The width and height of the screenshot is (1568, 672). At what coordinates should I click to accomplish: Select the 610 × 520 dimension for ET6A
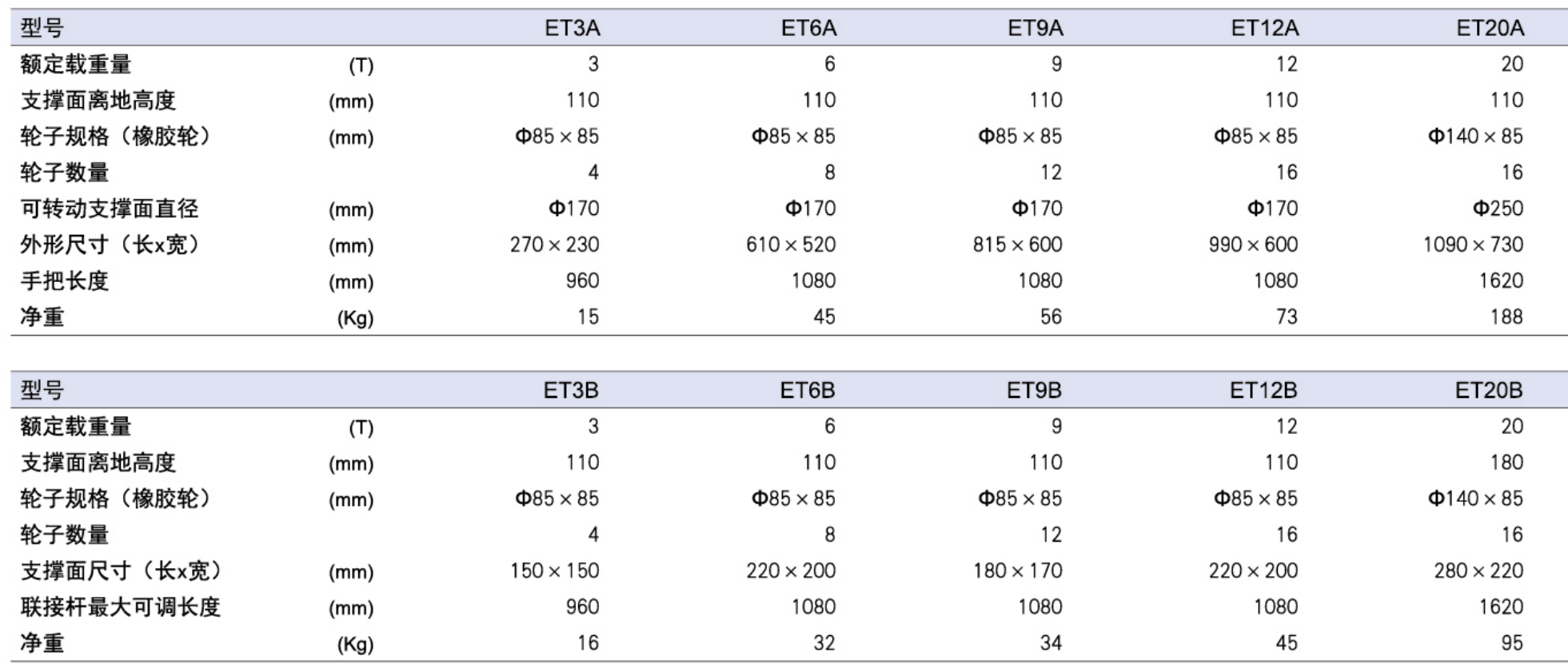[790, 245]
